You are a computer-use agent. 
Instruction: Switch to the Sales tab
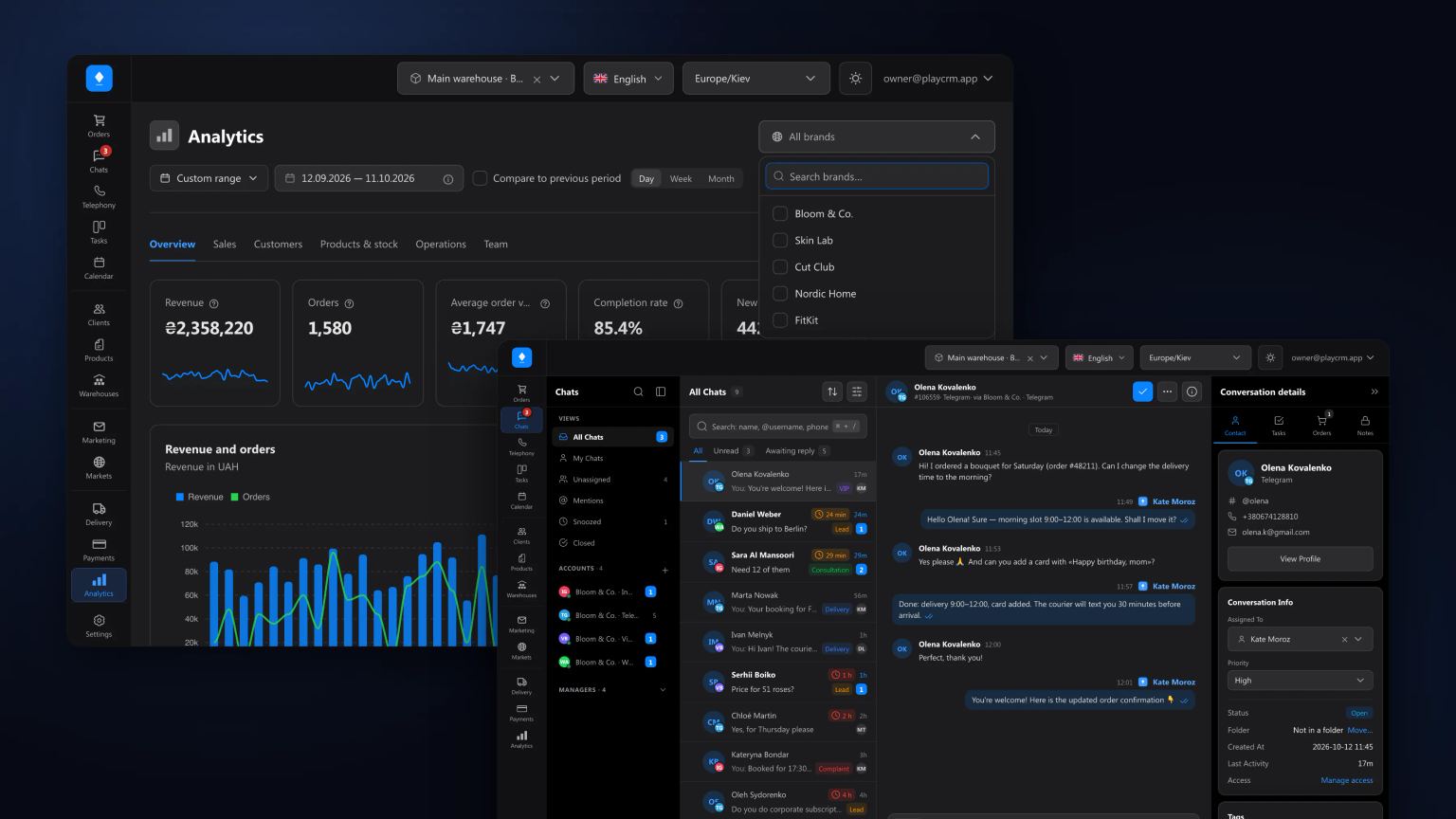[225, 245]
